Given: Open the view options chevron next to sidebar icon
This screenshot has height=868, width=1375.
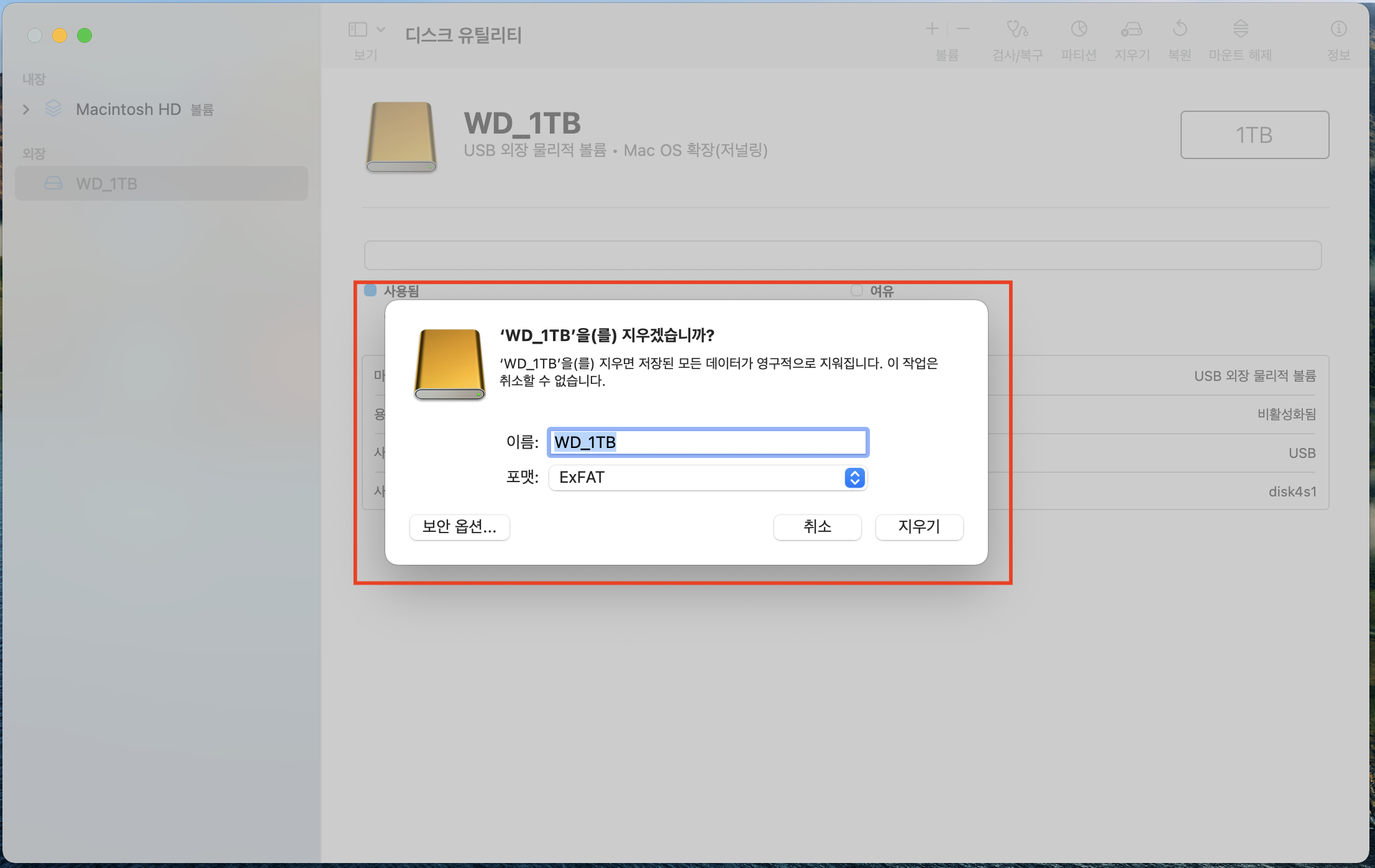Looking at the screenshot, I should (x=381, y=29).
